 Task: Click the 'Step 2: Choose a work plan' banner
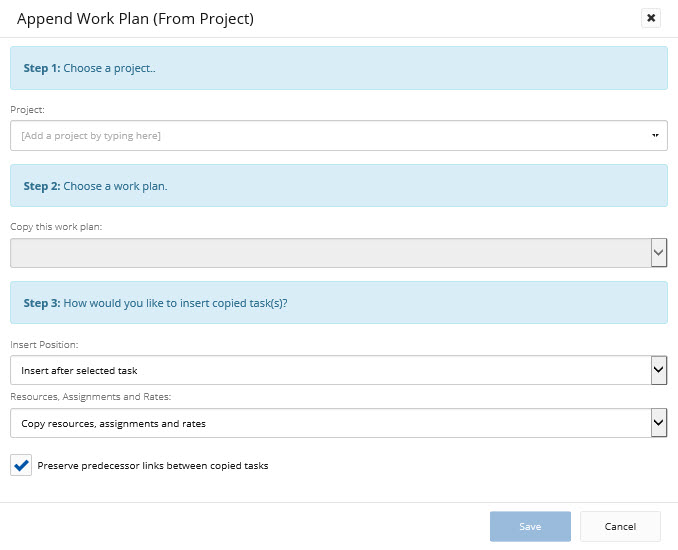(x=338, y=186)
